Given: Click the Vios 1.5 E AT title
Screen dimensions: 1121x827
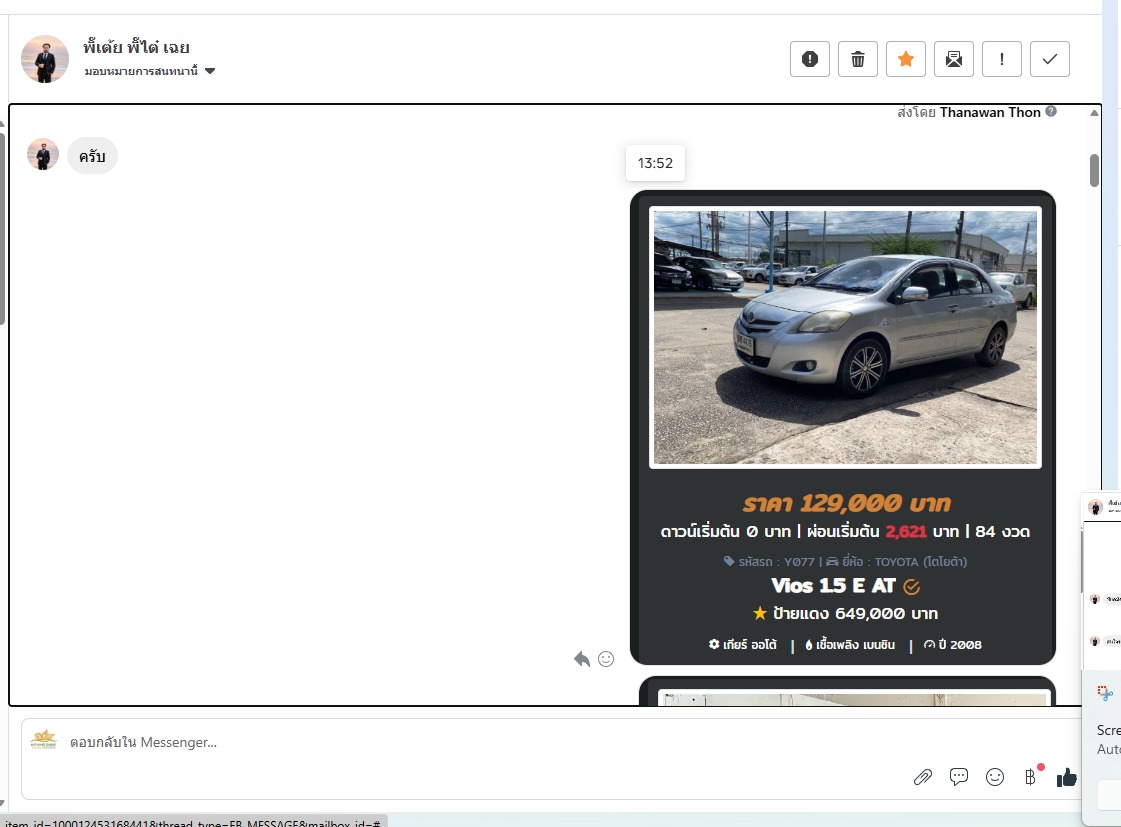Looking at the screenshot, I should [x=833, y=585].
